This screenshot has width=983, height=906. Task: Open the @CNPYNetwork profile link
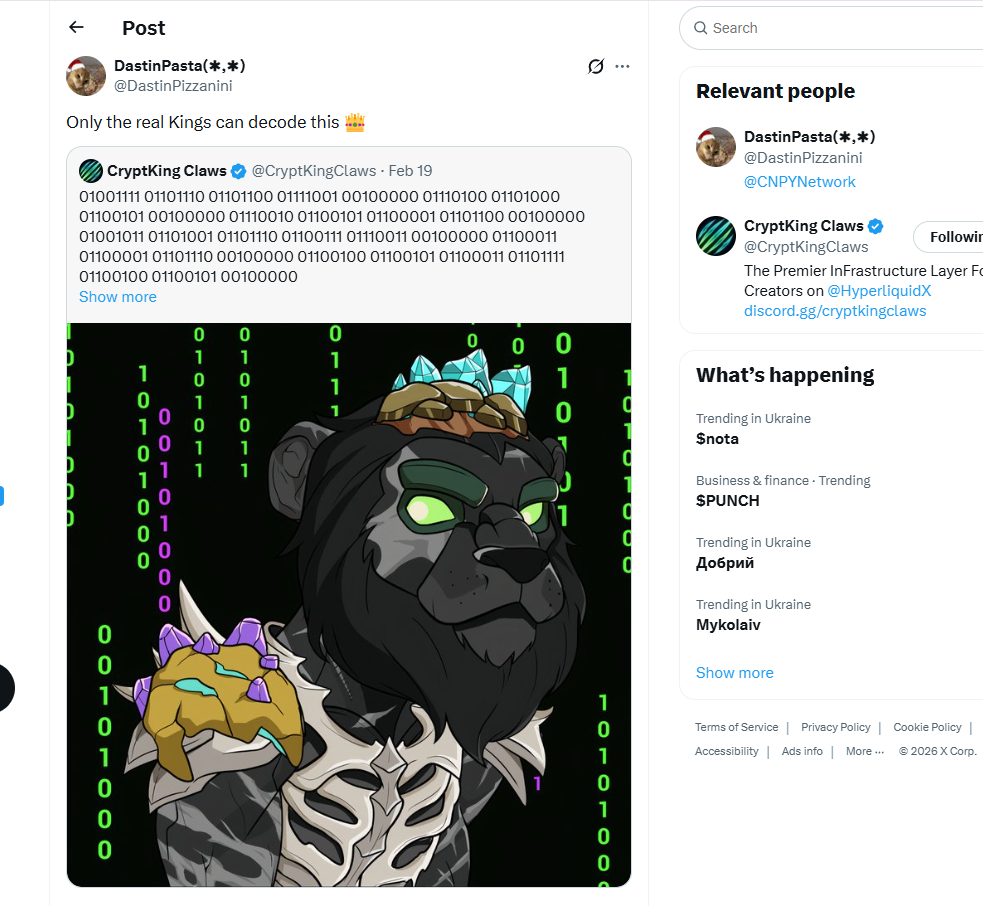tap(800, 182)
